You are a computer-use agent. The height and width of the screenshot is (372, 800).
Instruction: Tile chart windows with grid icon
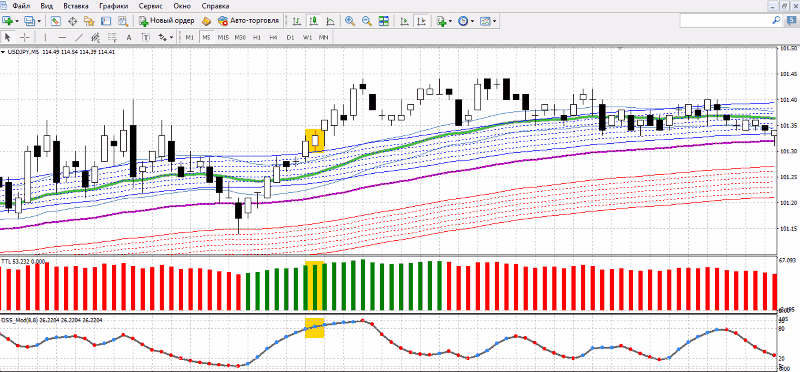(x=384, y=21)
